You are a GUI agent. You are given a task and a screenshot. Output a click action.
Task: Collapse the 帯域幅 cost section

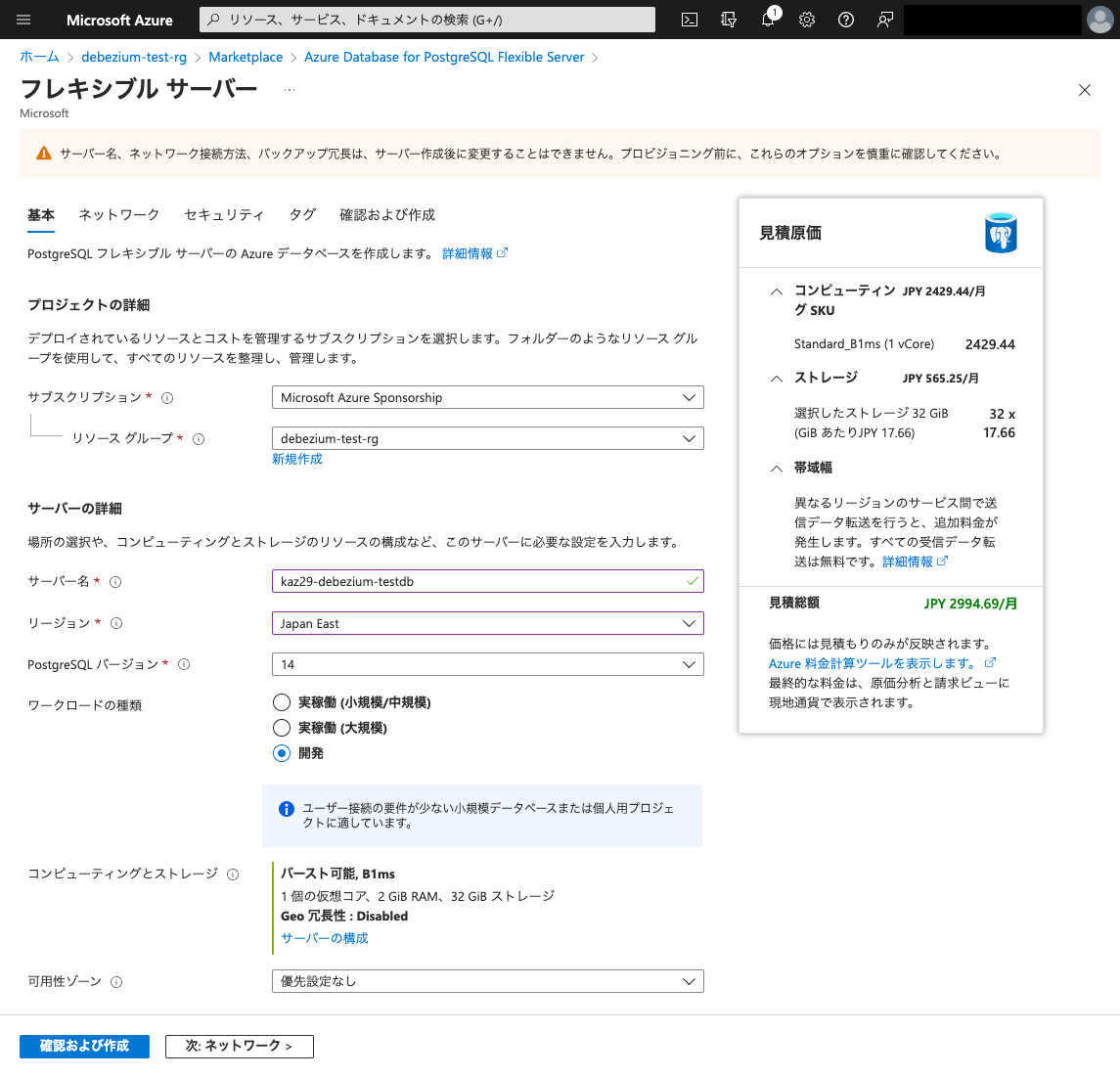coord(777,469)
